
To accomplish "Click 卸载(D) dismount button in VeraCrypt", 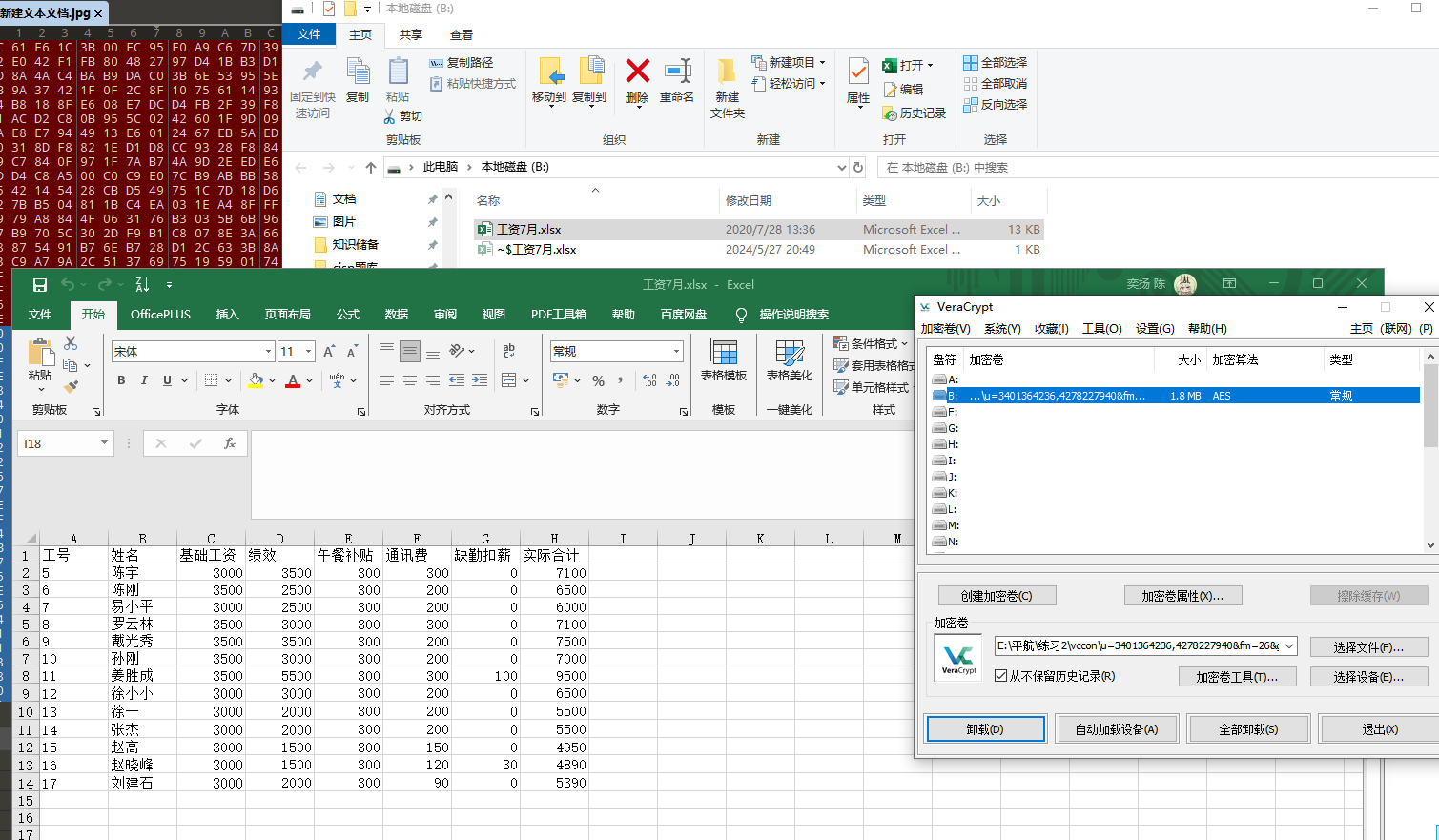I will pos(985,729).
